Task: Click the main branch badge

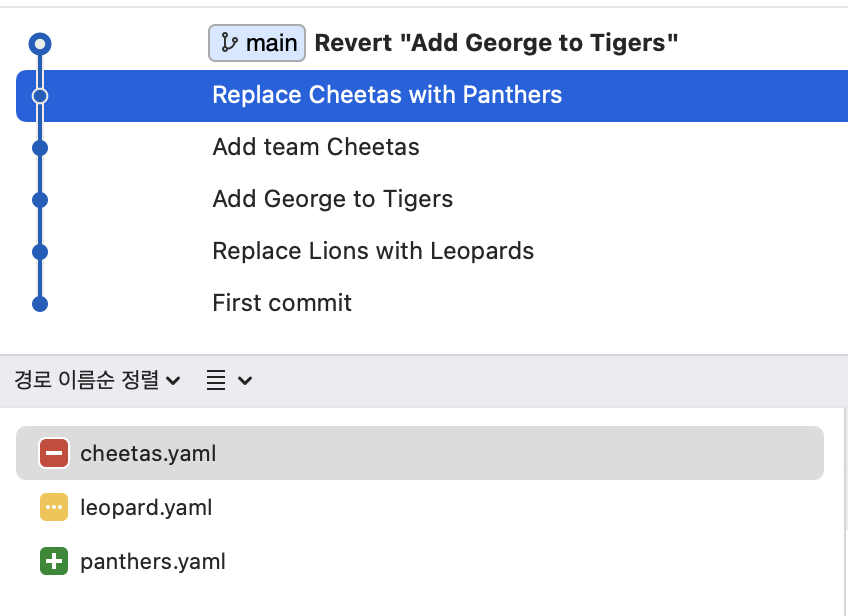Action: 257,43
